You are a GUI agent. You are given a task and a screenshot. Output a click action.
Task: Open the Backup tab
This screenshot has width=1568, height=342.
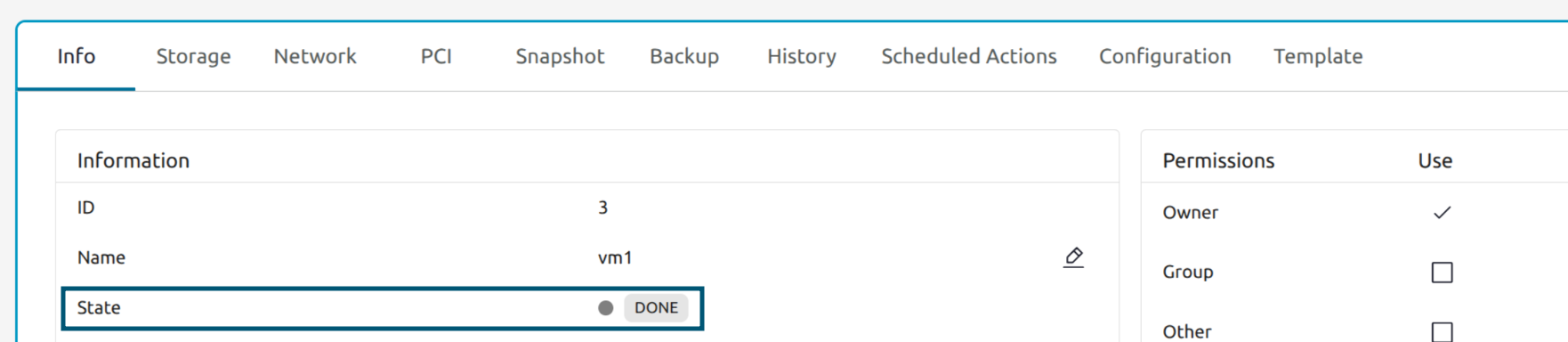tap(684, 56)
